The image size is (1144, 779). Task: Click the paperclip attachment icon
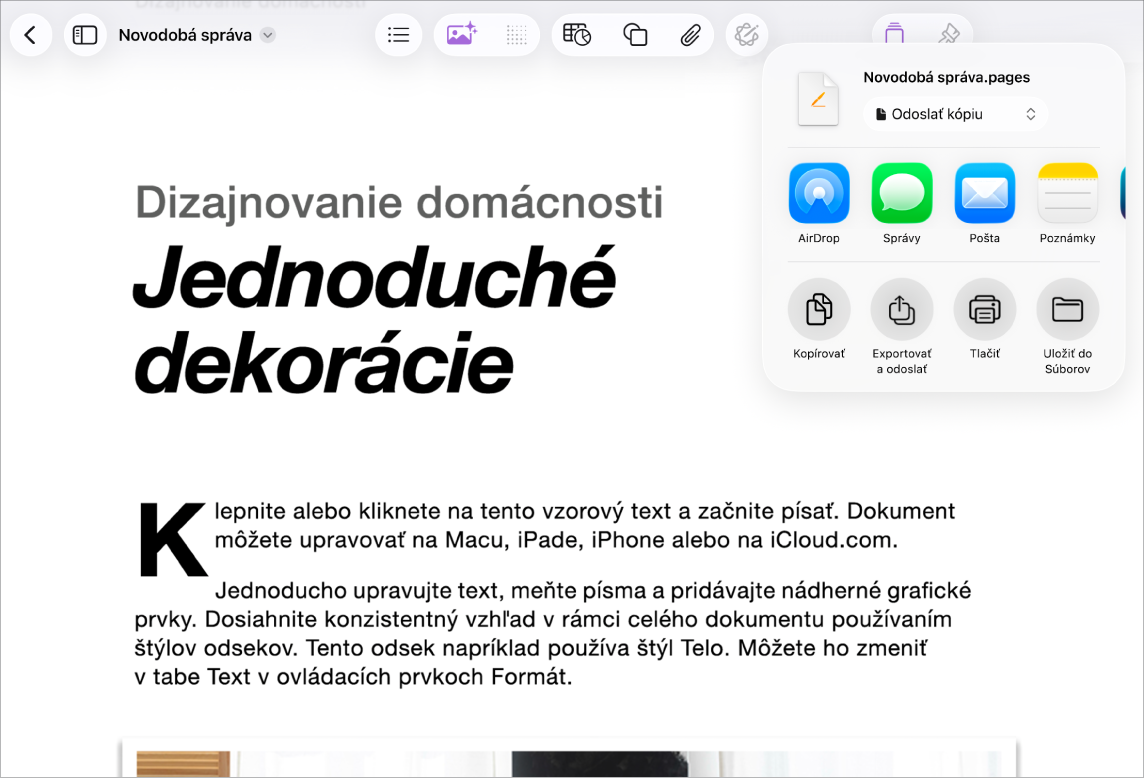[x=690, y=35]
